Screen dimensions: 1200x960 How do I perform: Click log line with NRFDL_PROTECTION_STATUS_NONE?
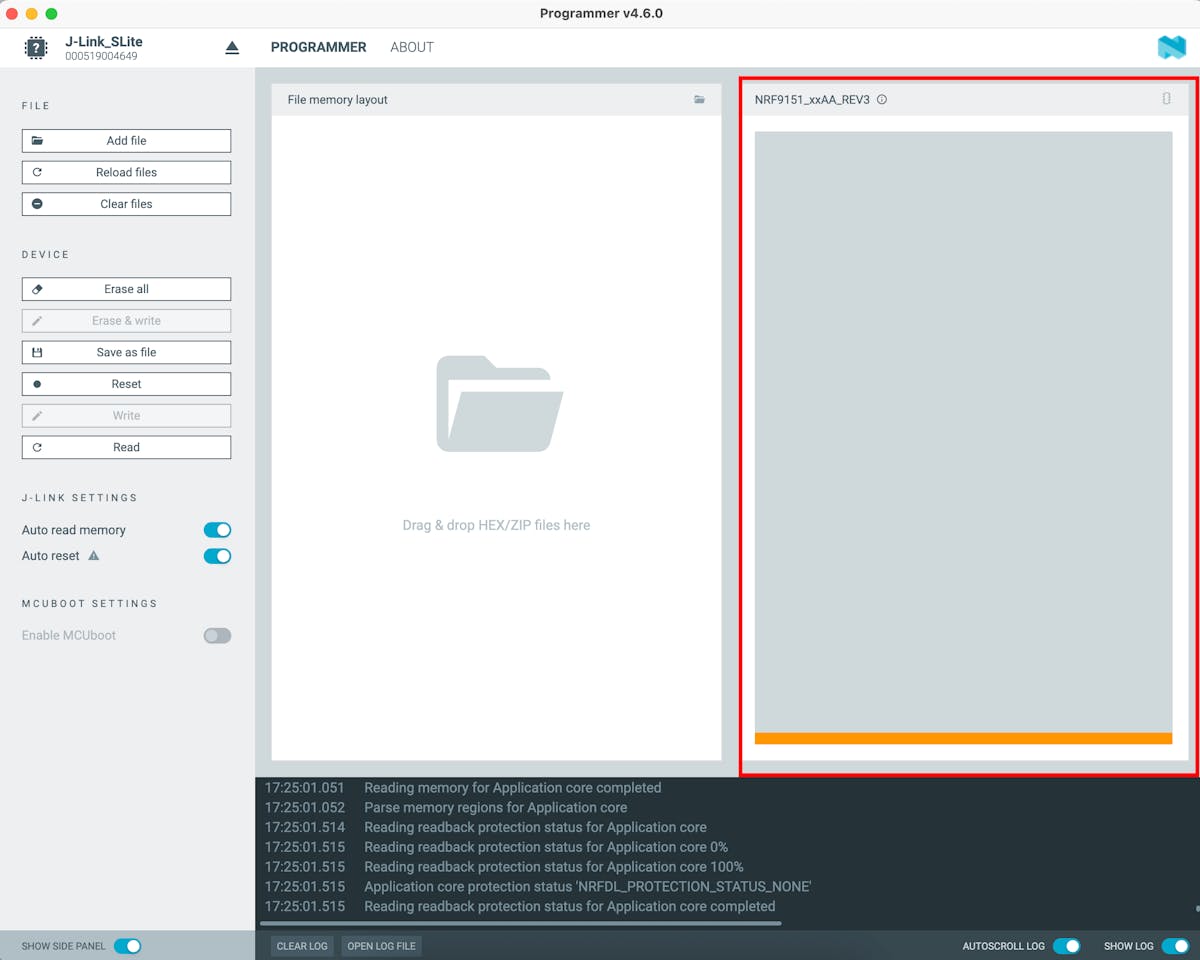pos(588,887)
